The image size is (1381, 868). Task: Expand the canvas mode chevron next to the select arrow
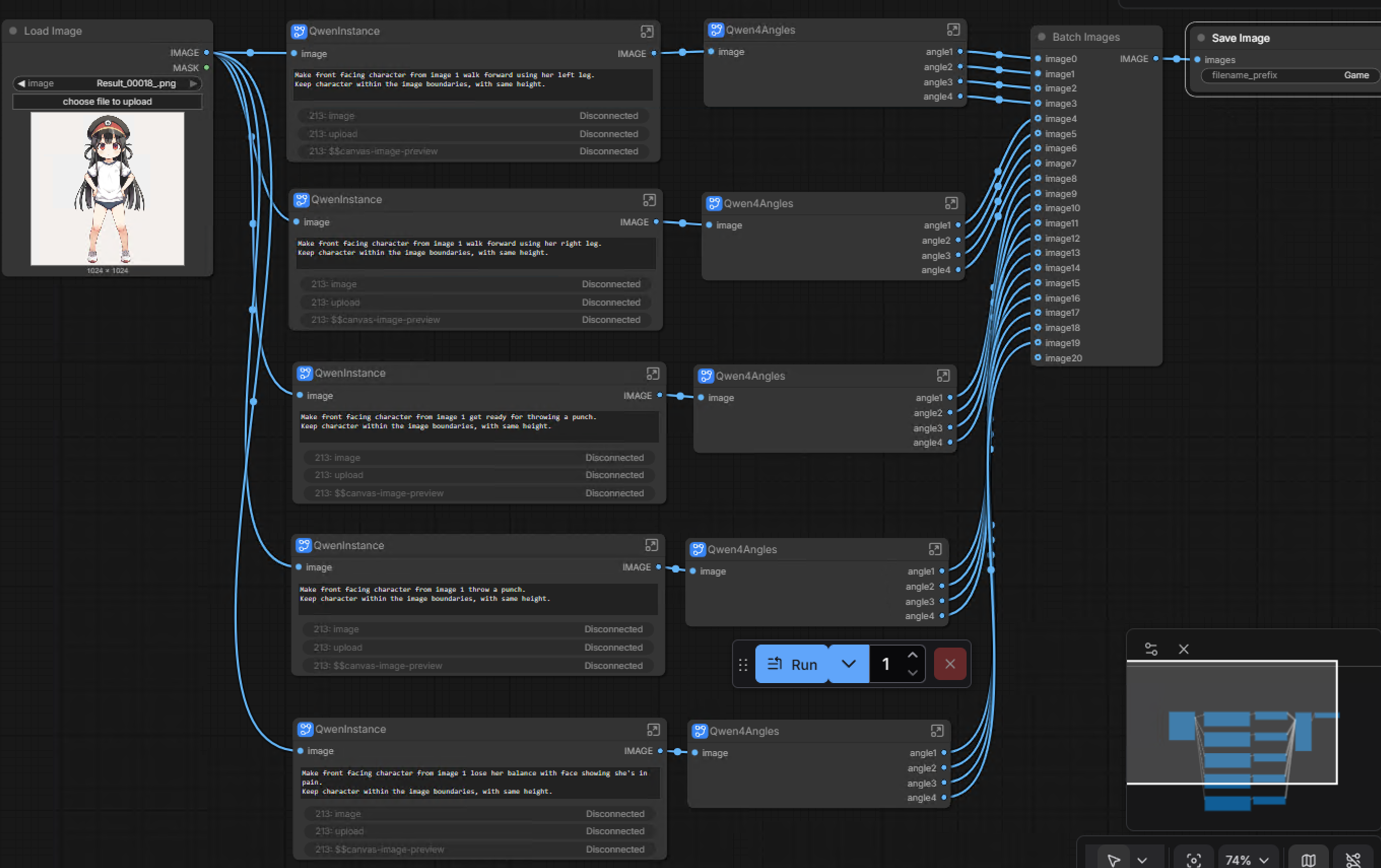coord(1142,859)
